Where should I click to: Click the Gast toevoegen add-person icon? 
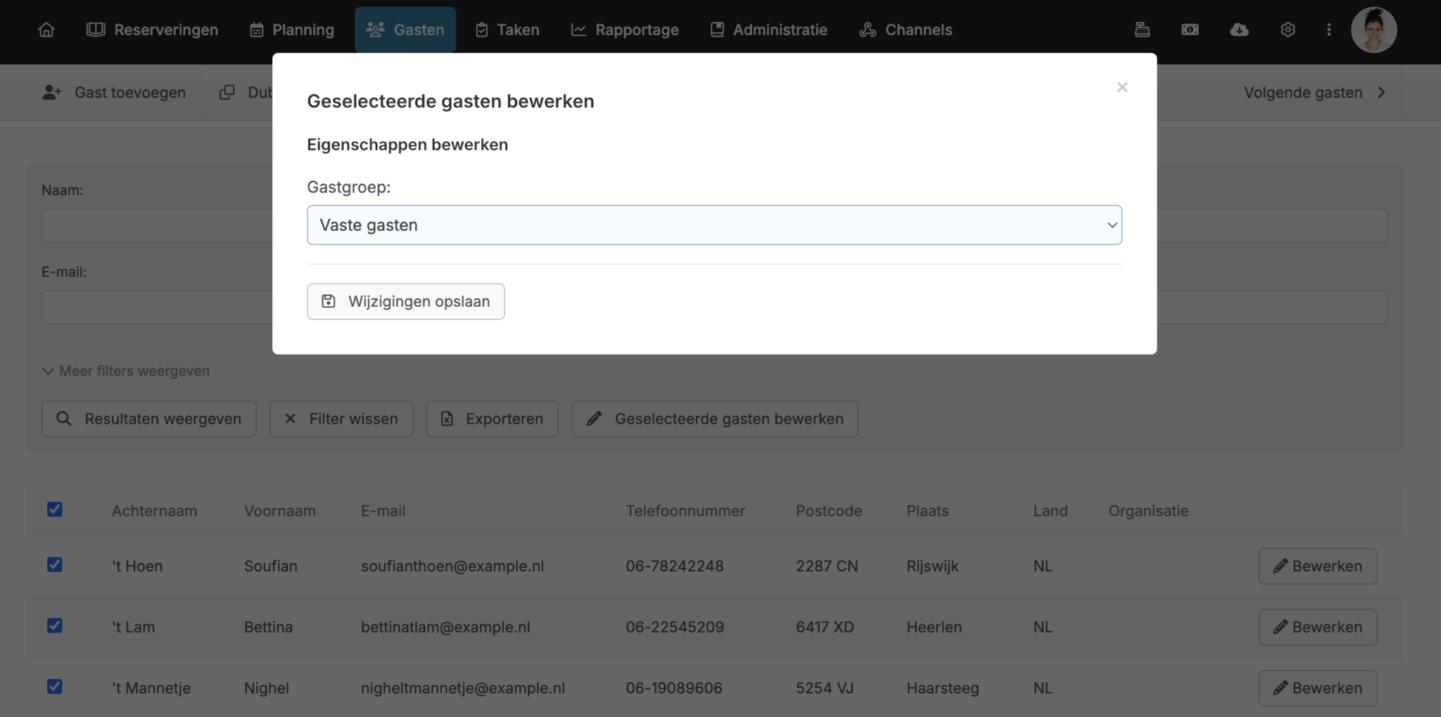(52, 93)
